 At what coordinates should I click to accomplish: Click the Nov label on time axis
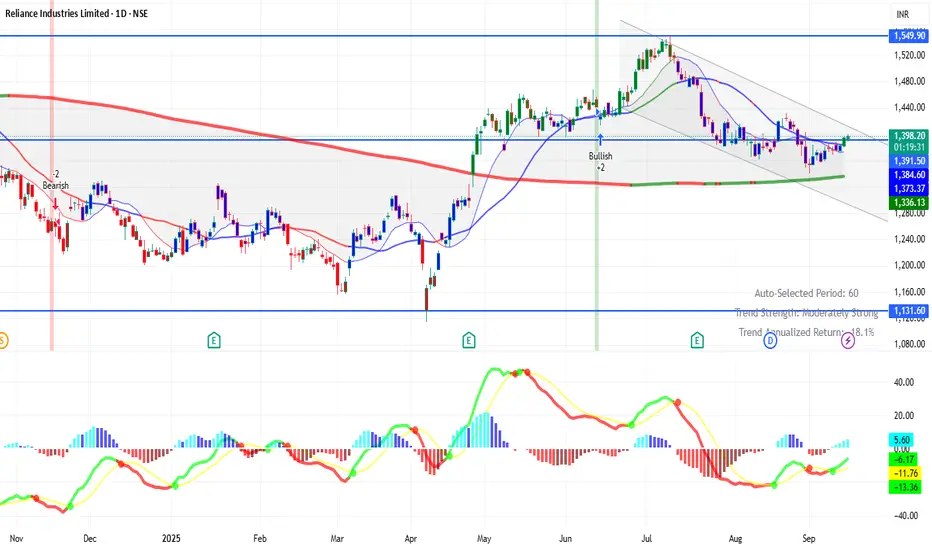click(x=17, y=539)
